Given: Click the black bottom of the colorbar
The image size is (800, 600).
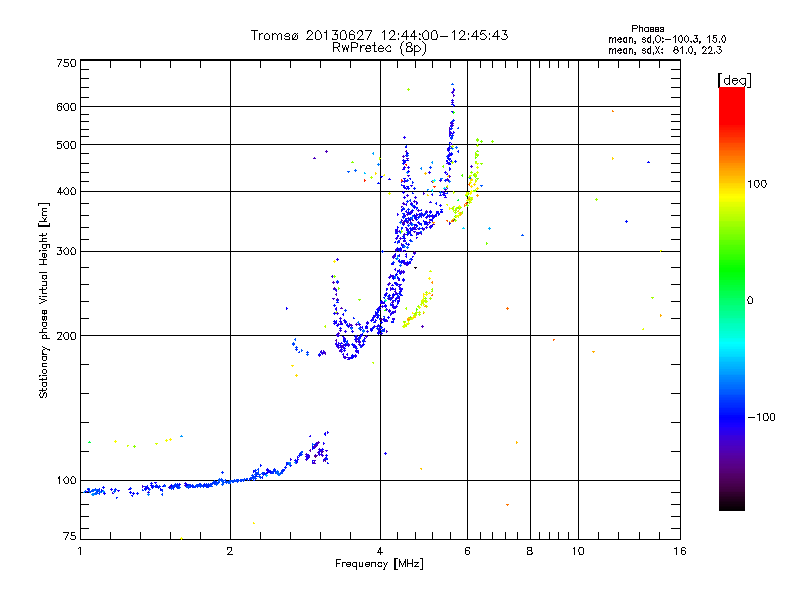Looking at the screenshot, I should tap(732, 504).
